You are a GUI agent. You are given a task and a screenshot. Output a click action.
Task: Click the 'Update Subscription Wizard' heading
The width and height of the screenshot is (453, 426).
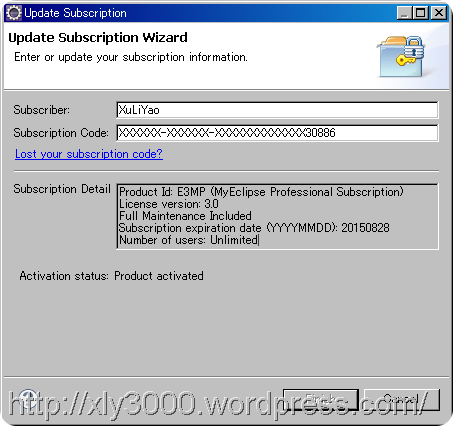tap(98, 37)
